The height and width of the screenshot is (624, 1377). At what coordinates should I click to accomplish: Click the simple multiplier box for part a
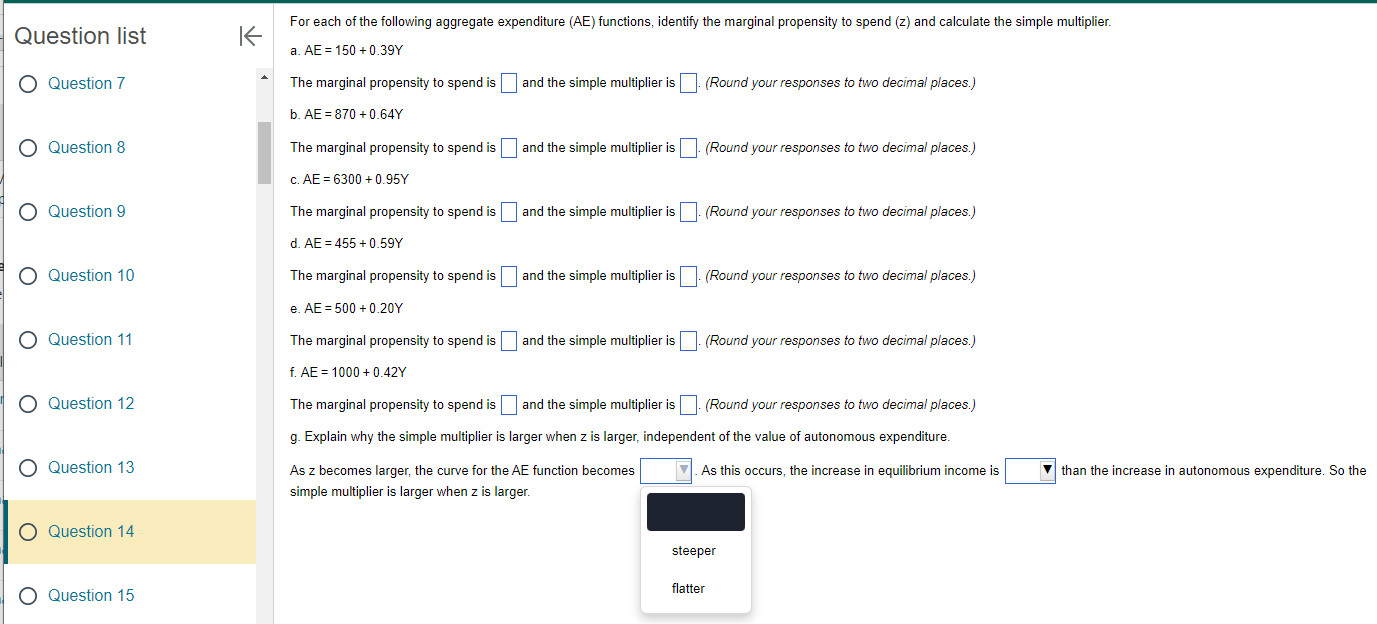coord(687,82)
